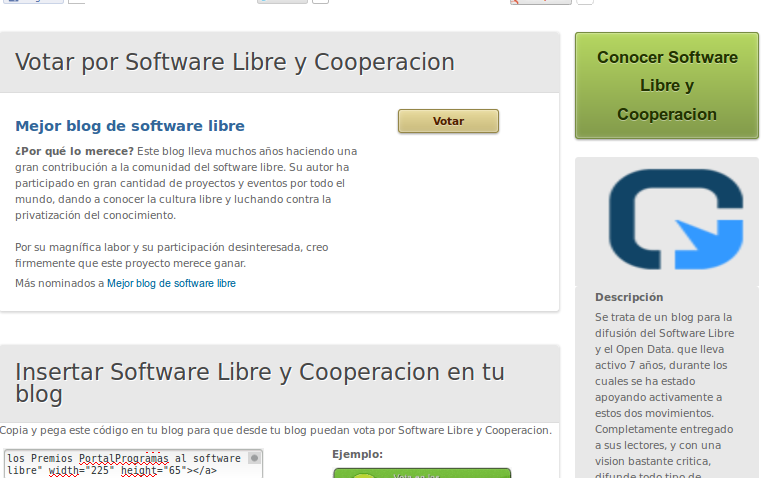Click the Facebook share button at top left
The height and width of the screenshot is (478, 767).
32,1
